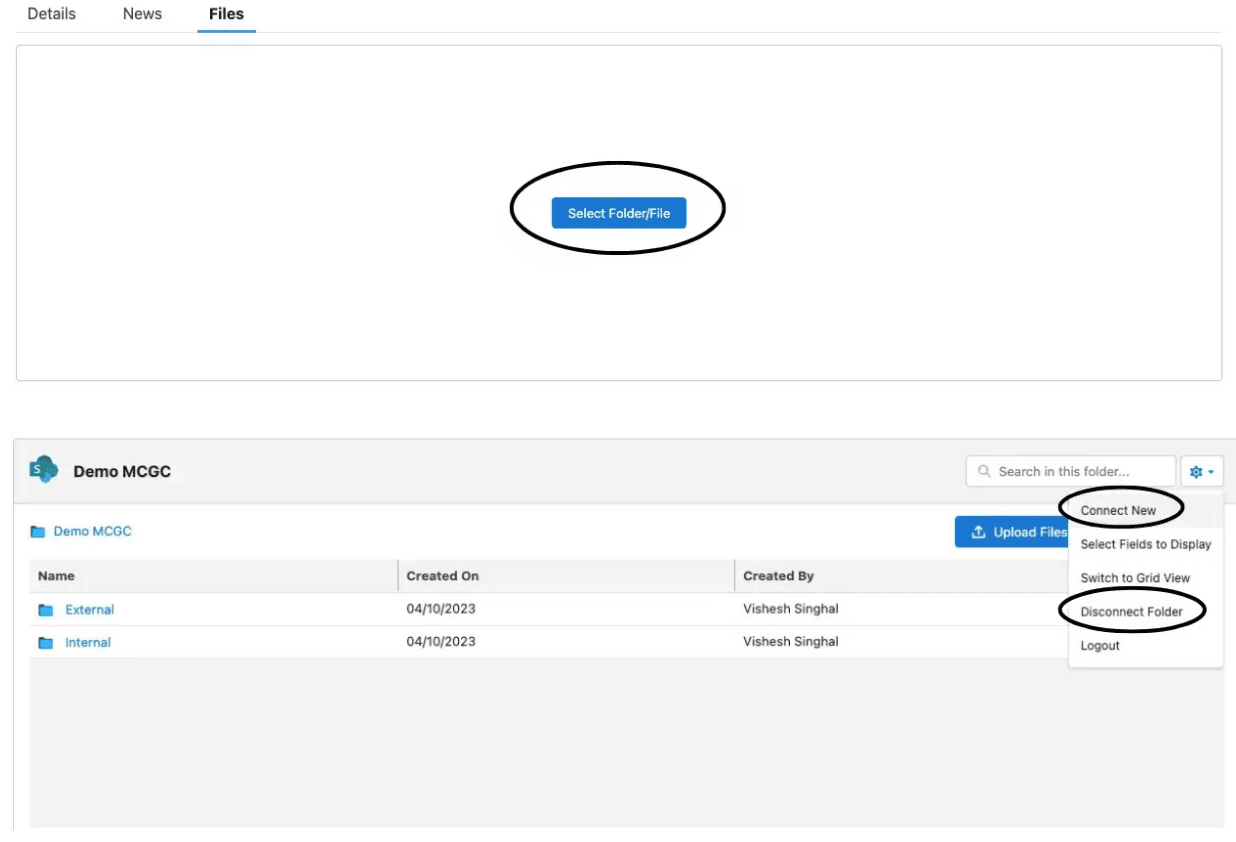Open the Demo MCGC breadcrumb link
This screenshot has width=1236, height=842.
[92, 531]
